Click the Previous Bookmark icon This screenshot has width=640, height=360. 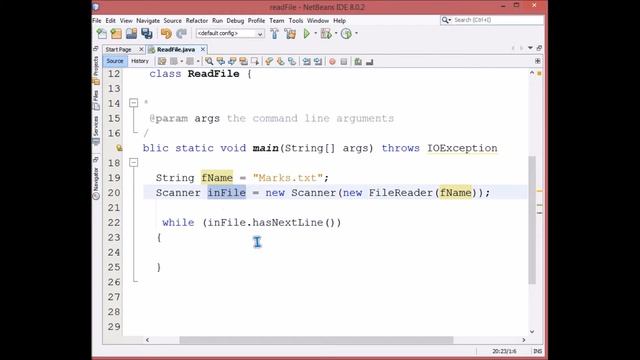click(269, 62)
